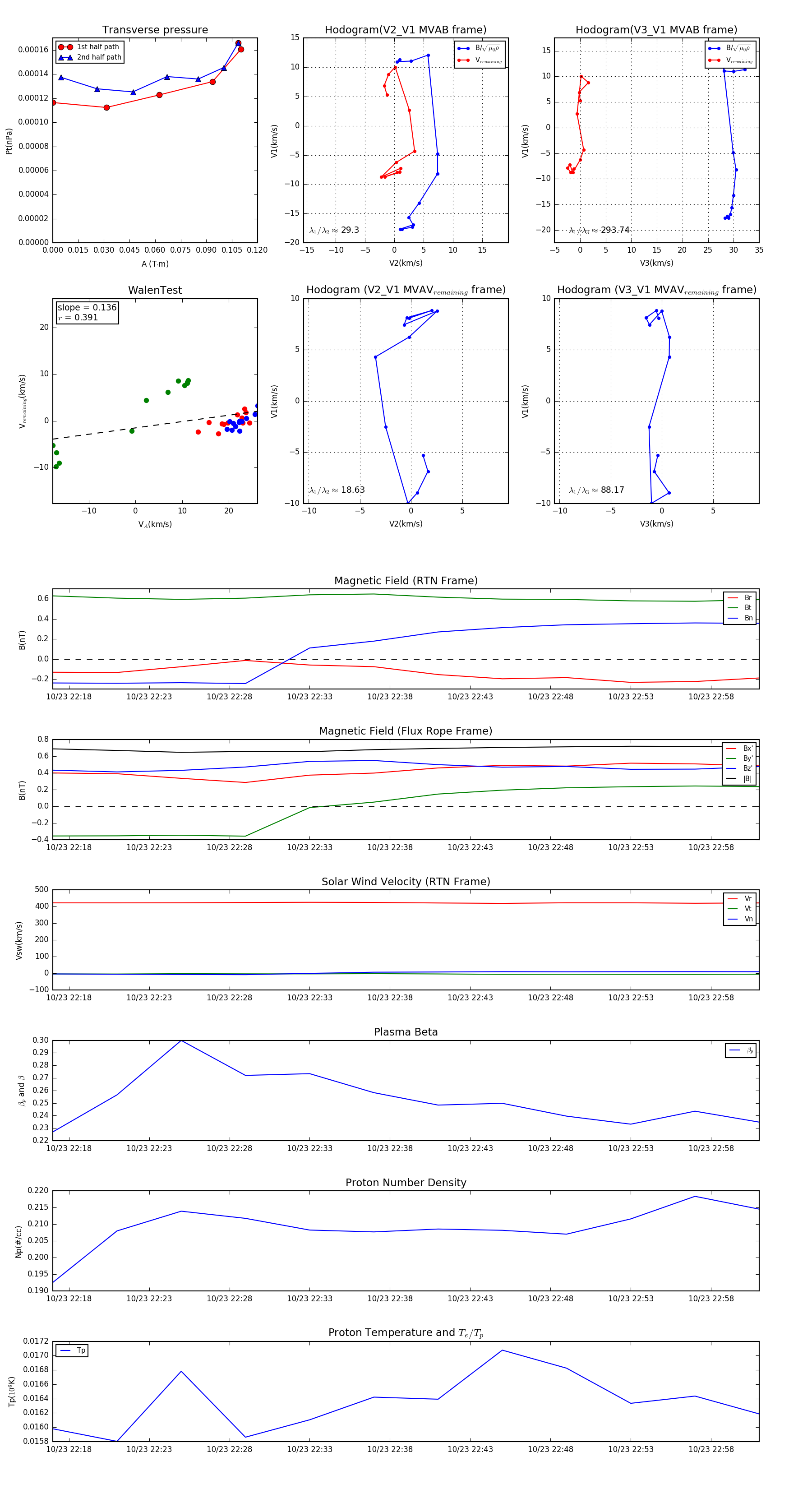Screen dimensions: 812x1489
Task: Click the B/√μ0ρ legend entry in V2_V1 hodogram
Action: pos(480,49)
